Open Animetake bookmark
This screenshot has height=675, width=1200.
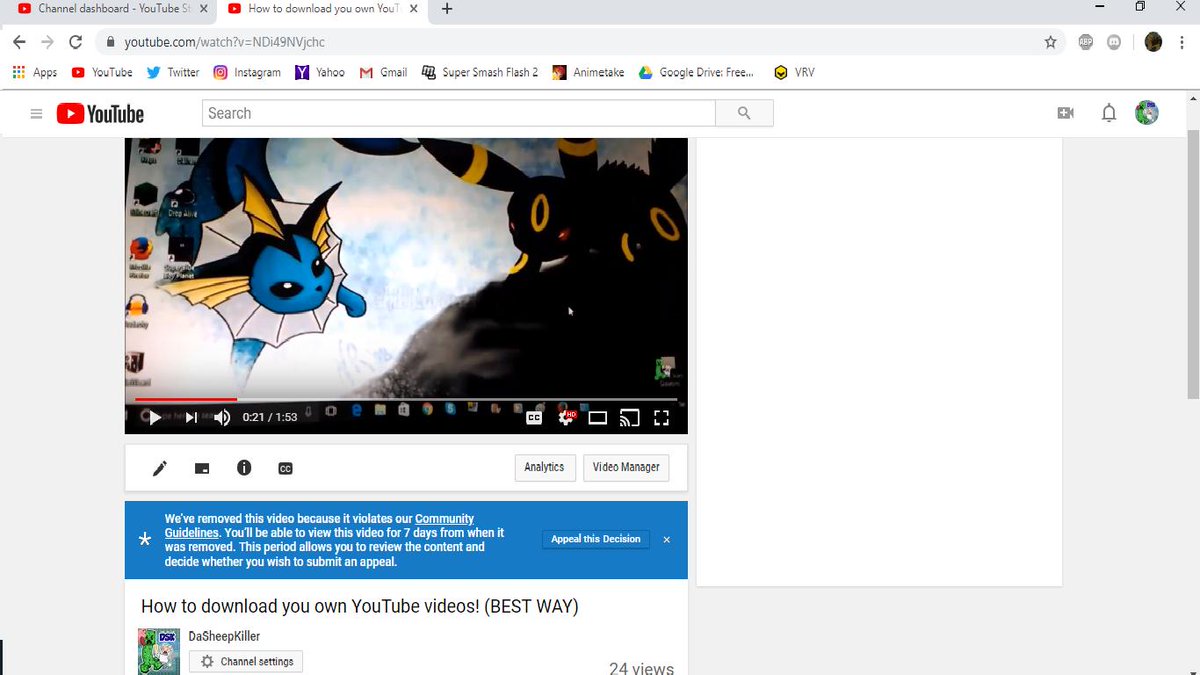click(x=589, y=72)
